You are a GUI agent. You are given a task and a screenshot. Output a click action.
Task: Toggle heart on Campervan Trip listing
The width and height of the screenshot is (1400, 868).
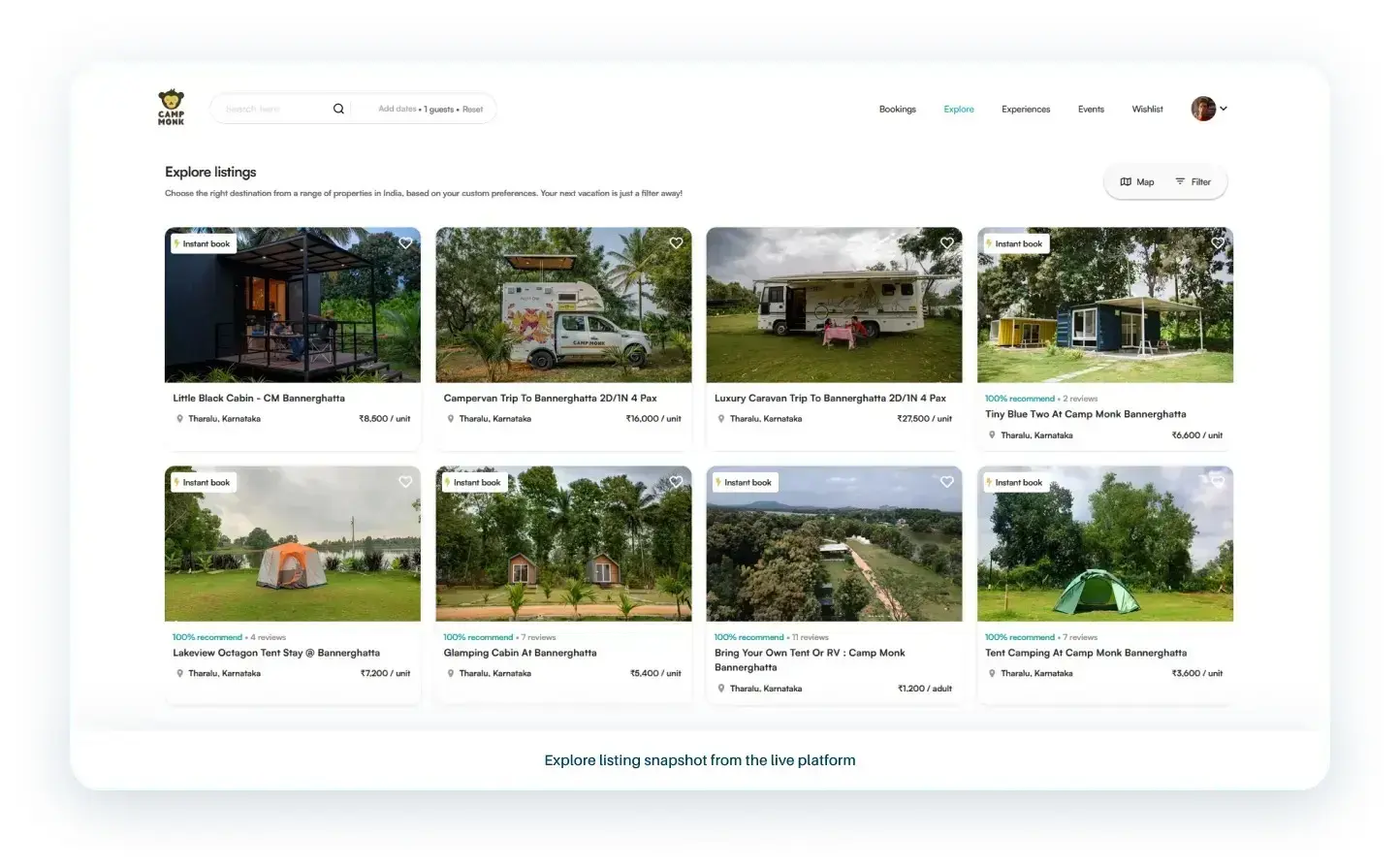pyautogui.click(x=676, y=243)
